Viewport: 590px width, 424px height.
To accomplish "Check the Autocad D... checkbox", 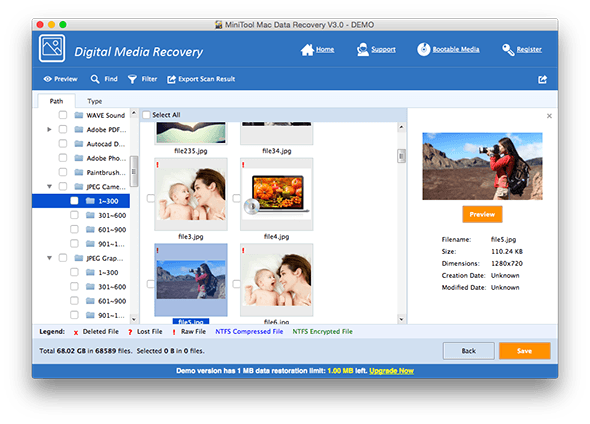I will point(63,144).
